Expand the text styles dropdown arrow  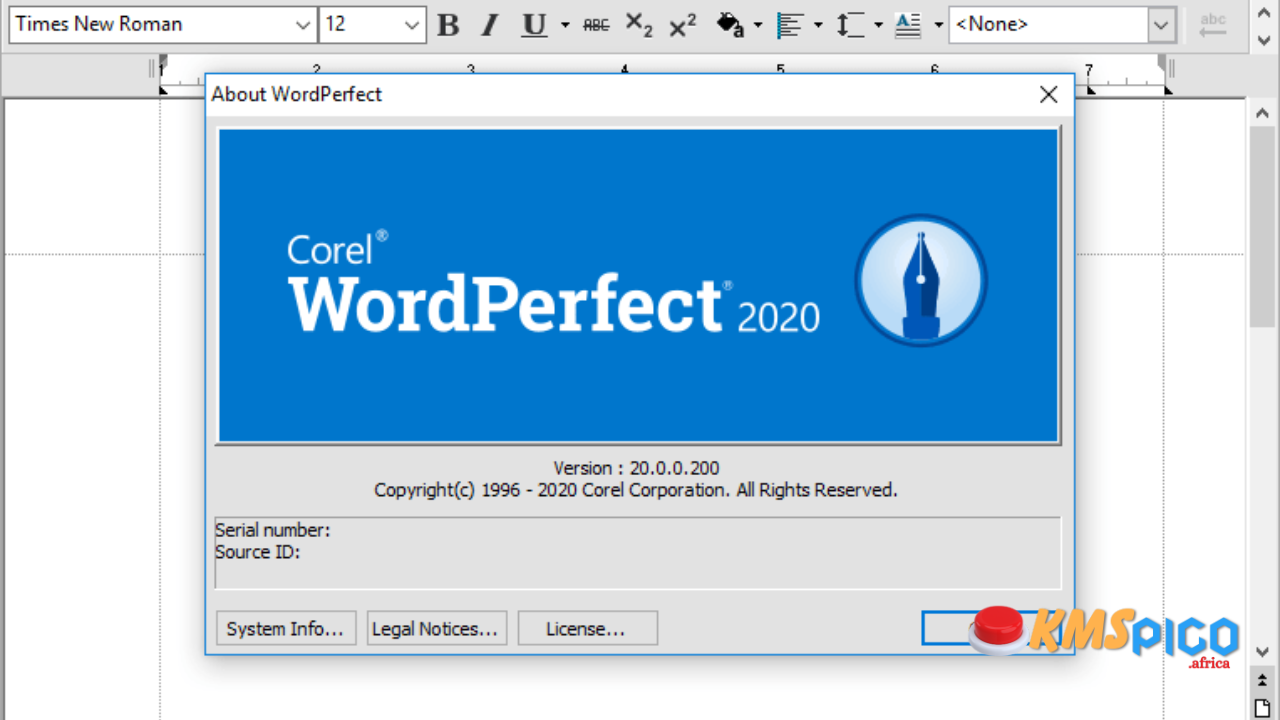click(938, 25)
